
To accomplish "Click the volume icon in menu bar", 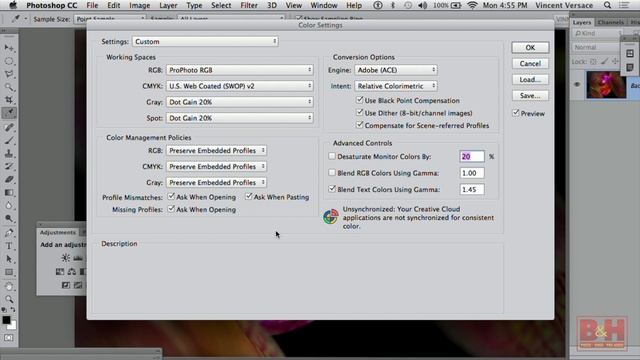I will (x=422, y=5).
